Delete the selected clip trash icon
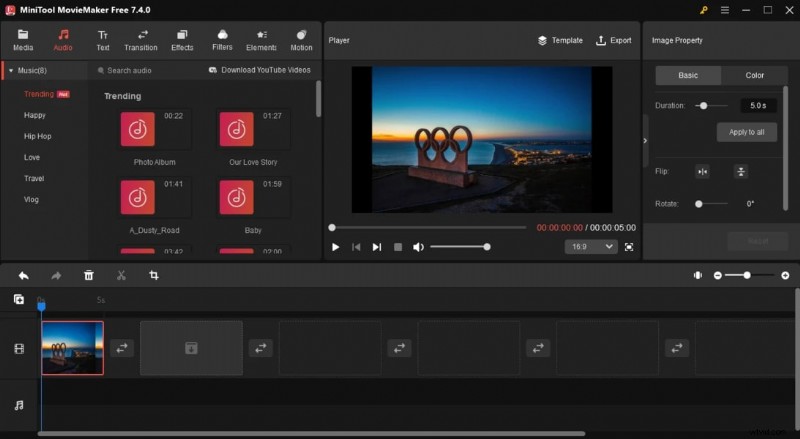Image resolution: width=800 pixels, height=439 pixels. tap(89, 276)
